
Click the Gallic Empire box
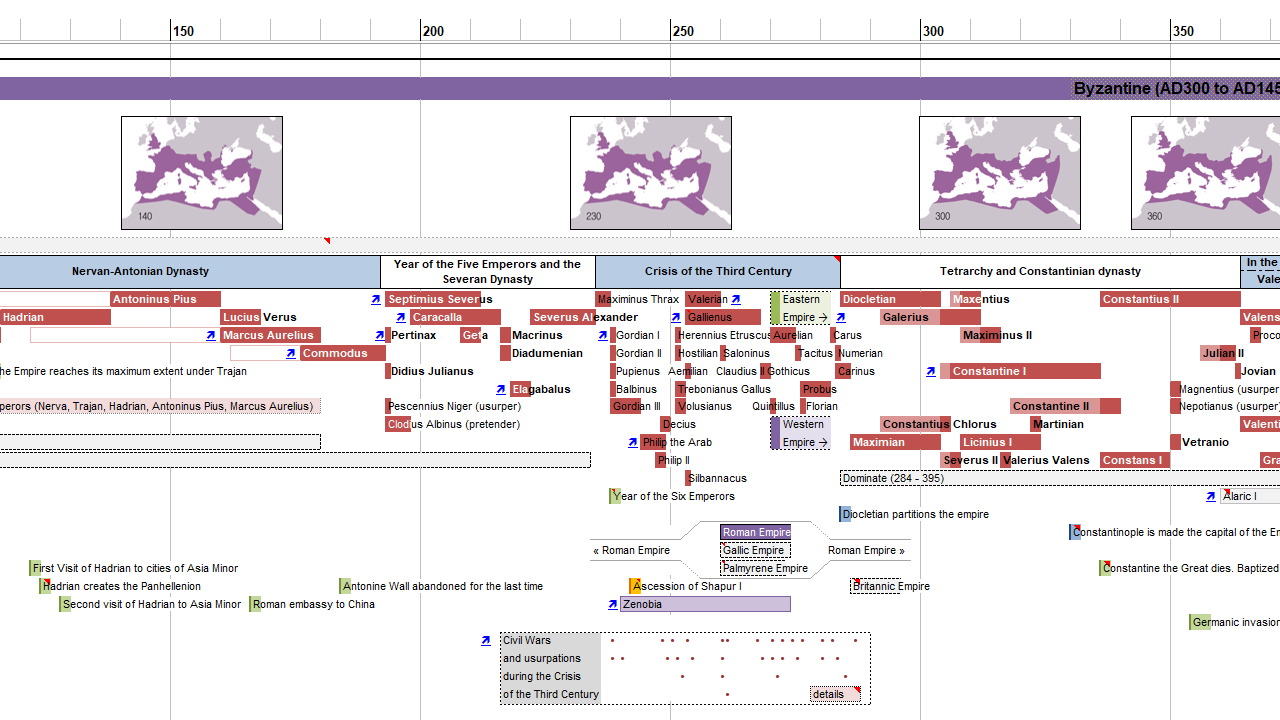coord(755,551)
